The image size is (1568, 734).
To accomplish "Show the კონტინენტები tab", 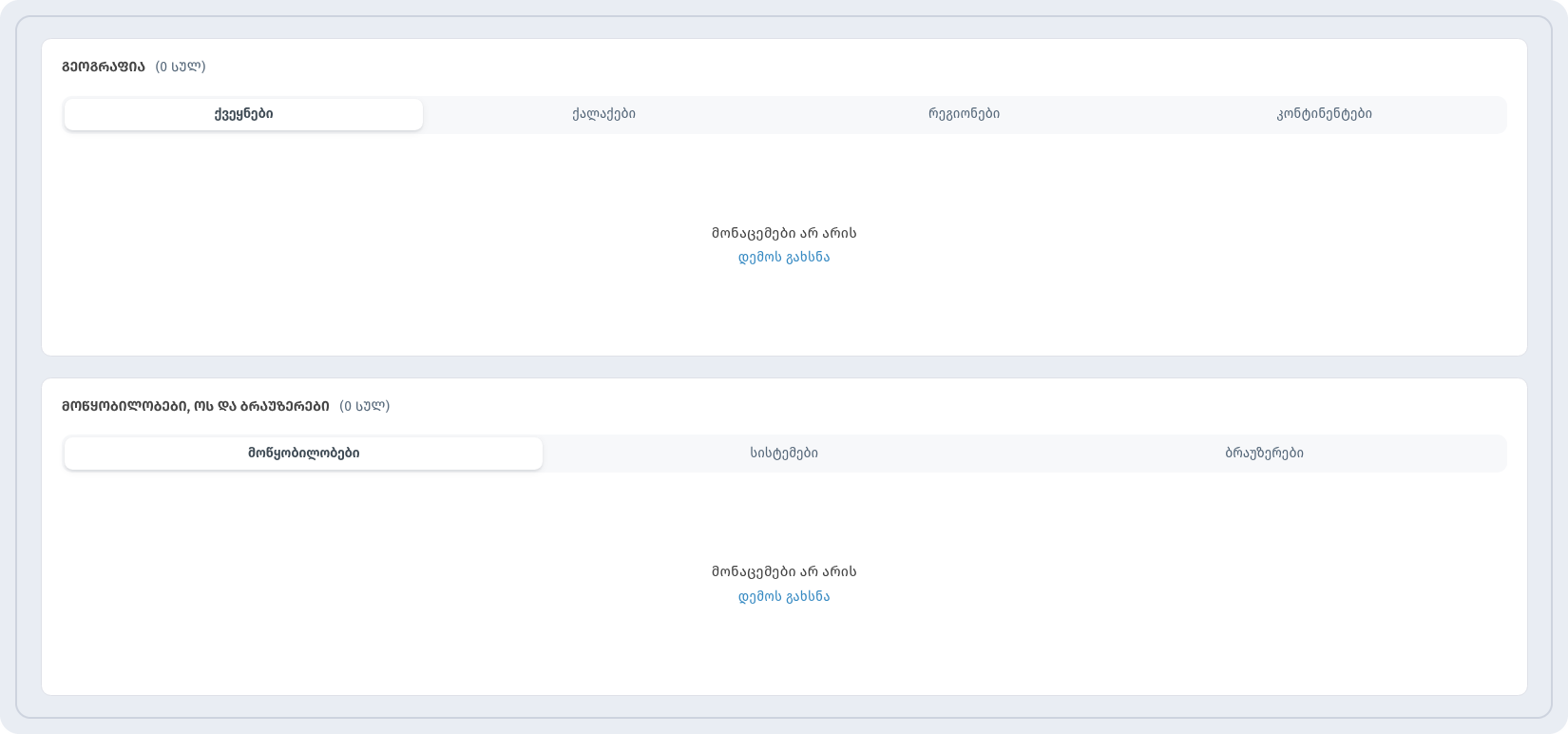I will [x=1324, y=114].
